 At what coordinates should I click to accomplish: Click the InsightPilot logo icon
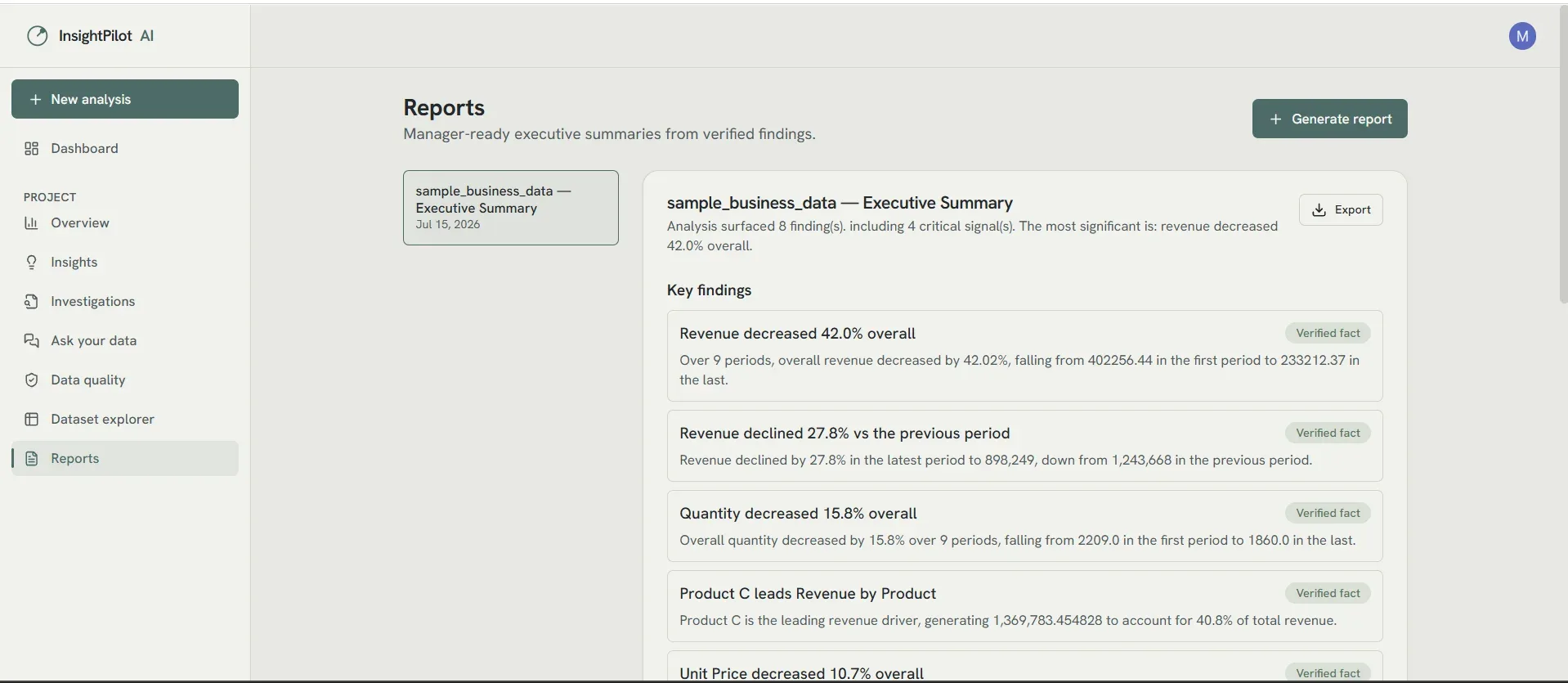38,36
